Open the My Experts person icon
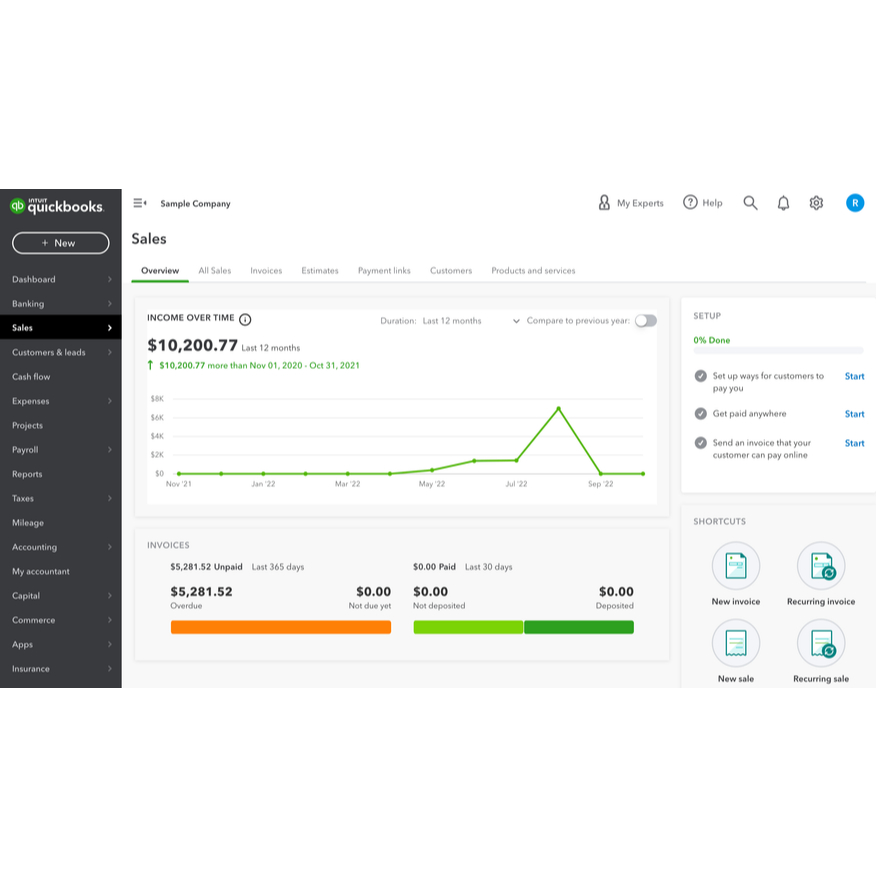 click(604, 202)
